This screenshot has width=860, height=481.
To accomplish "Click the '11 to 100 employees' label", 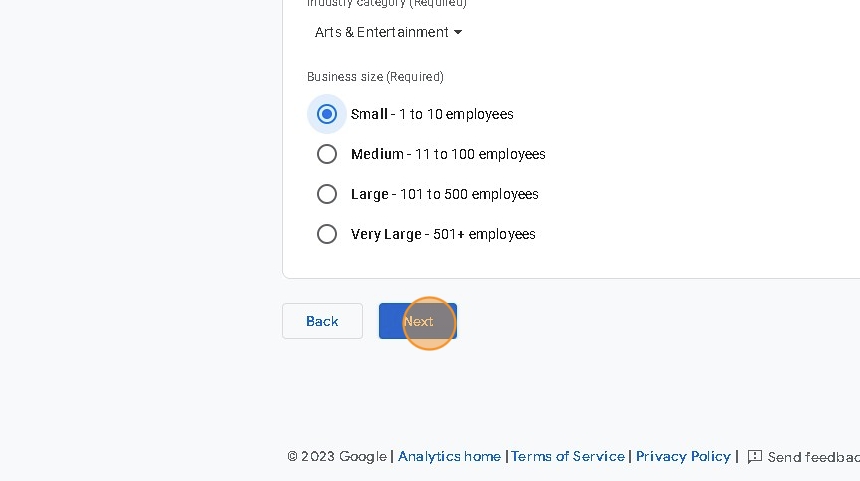I will tap(480, 154).
